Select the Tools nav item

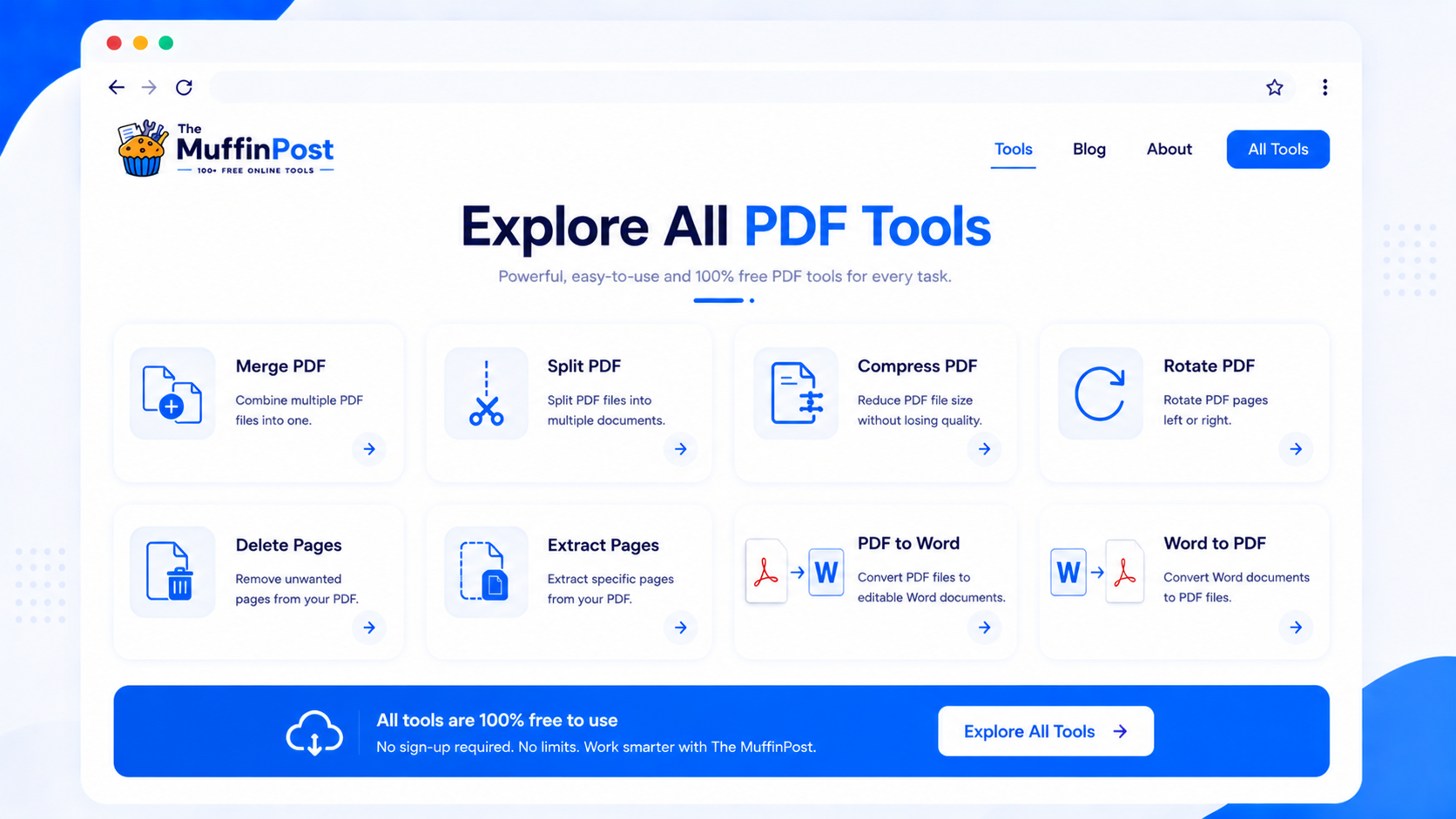click(x=1013, y=149)
